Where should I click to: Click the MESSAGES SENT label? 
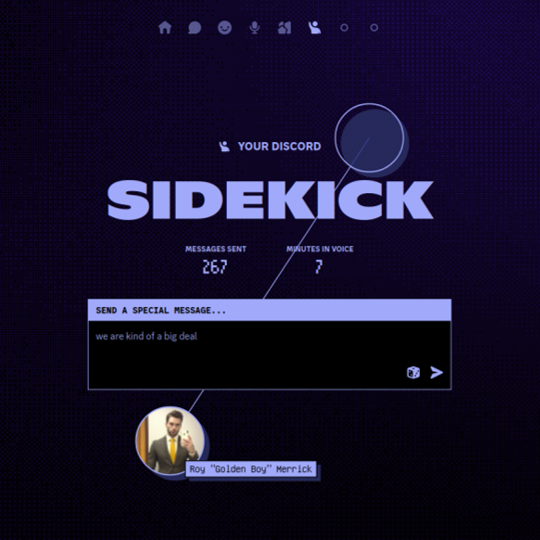pos(216,249)
